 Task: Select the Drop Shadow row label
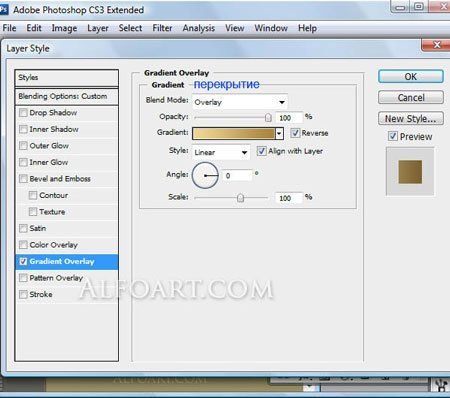point(53,113)
